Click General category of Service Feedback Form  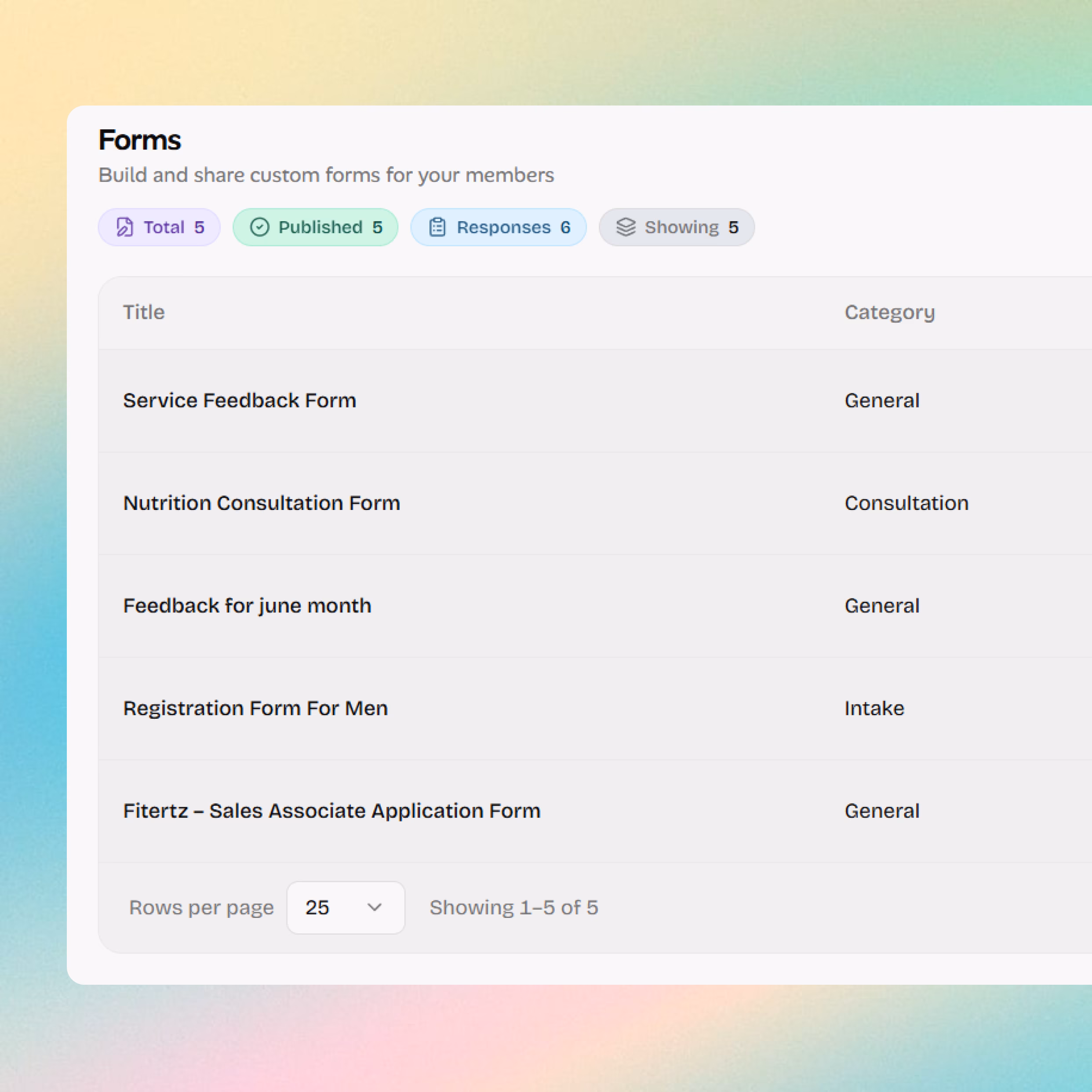(x=882, y=400)
